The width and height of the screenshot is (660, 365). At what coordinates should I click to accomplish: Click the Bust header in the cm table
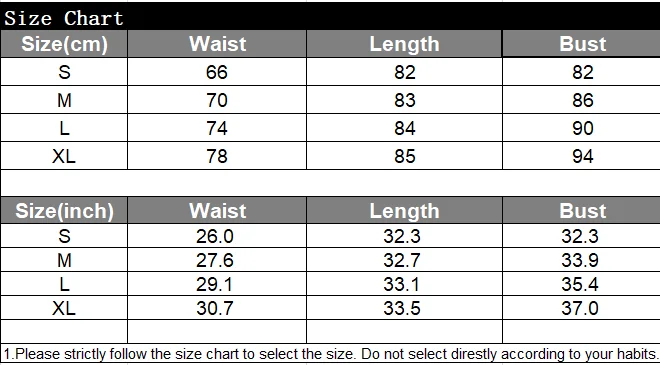[x=581, y=44]
